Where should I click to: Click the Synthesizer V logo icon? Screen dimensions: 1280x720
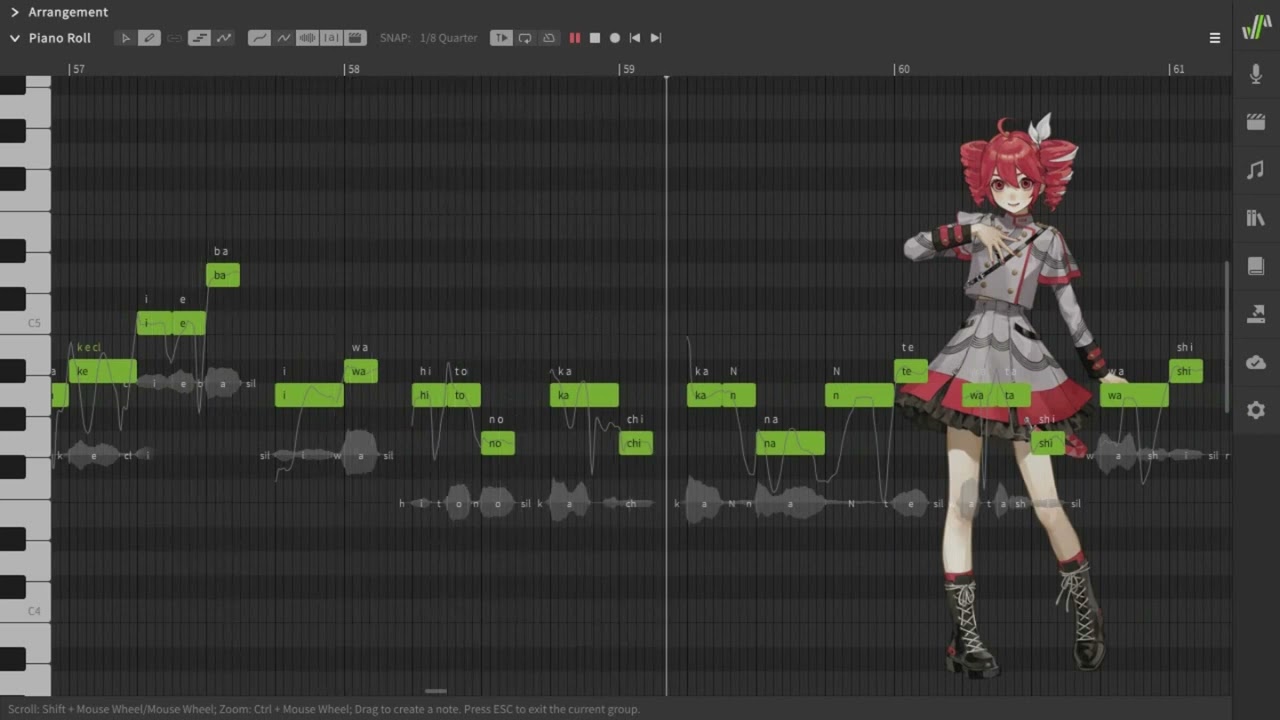1256,27
